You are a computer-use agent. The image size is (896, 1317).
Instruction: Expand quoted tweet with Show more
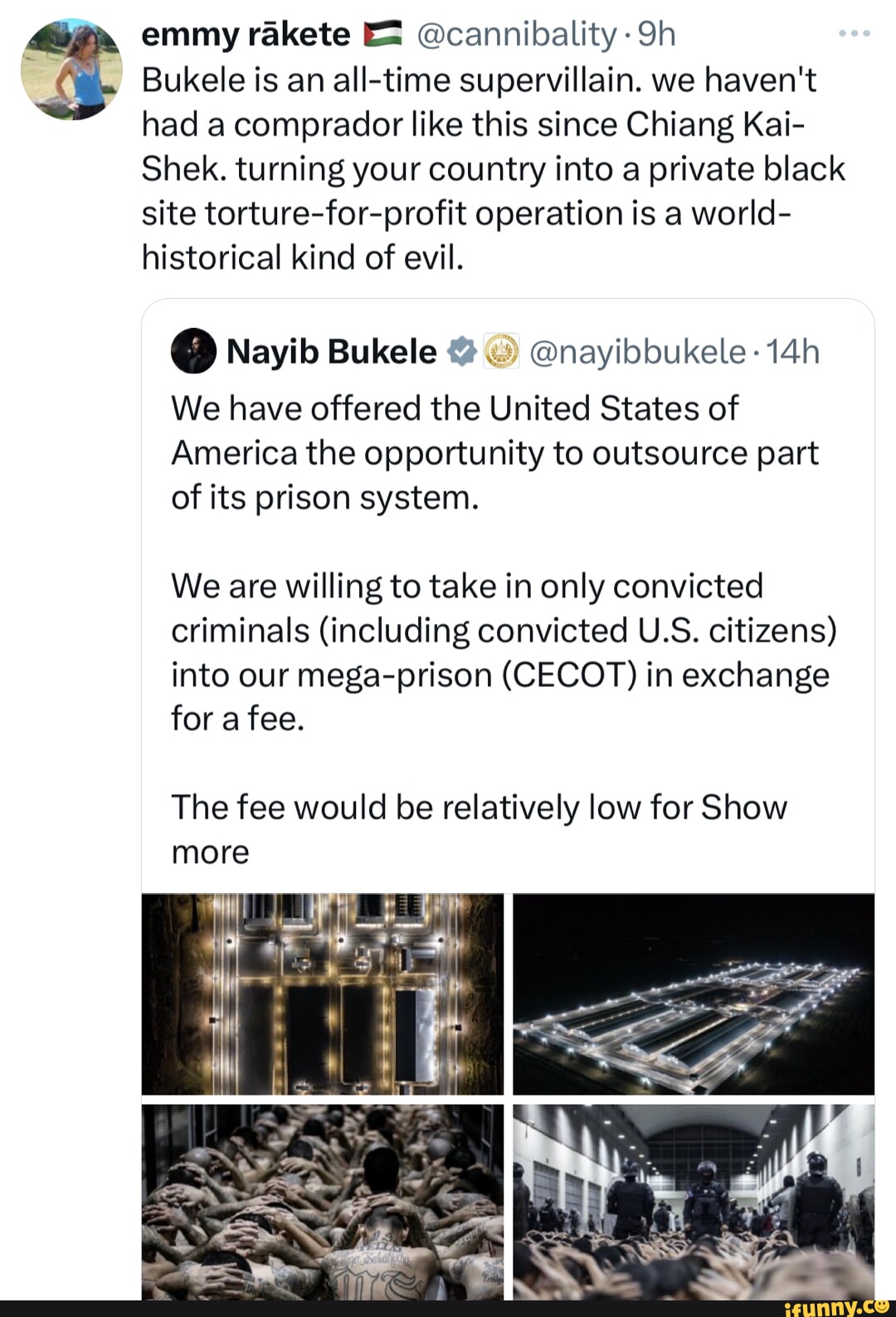[743, 807]
